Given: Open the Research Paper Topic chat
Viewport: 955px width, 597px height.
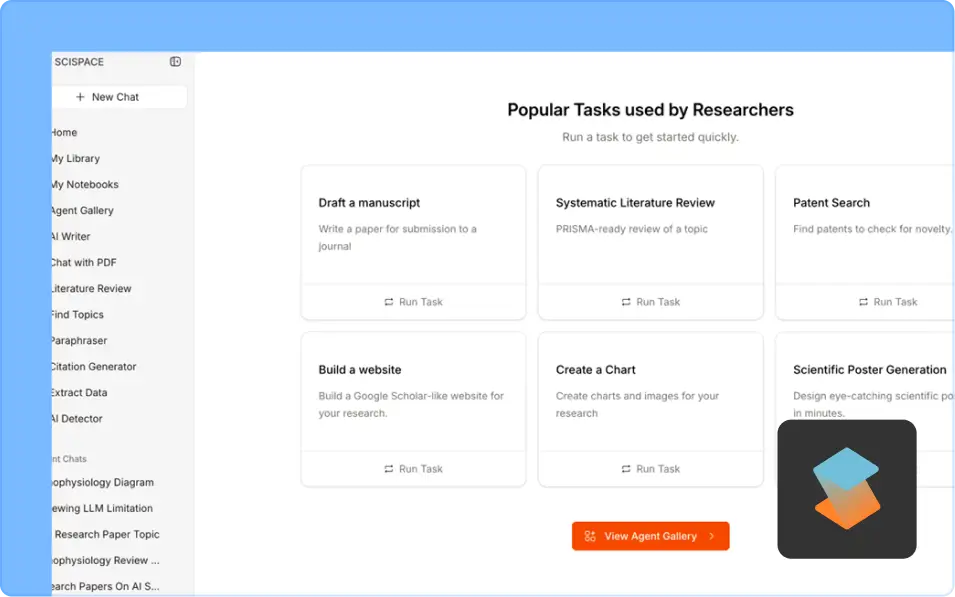Looking at the screenshot, I should pyautogui.click(x=107, y=534).
